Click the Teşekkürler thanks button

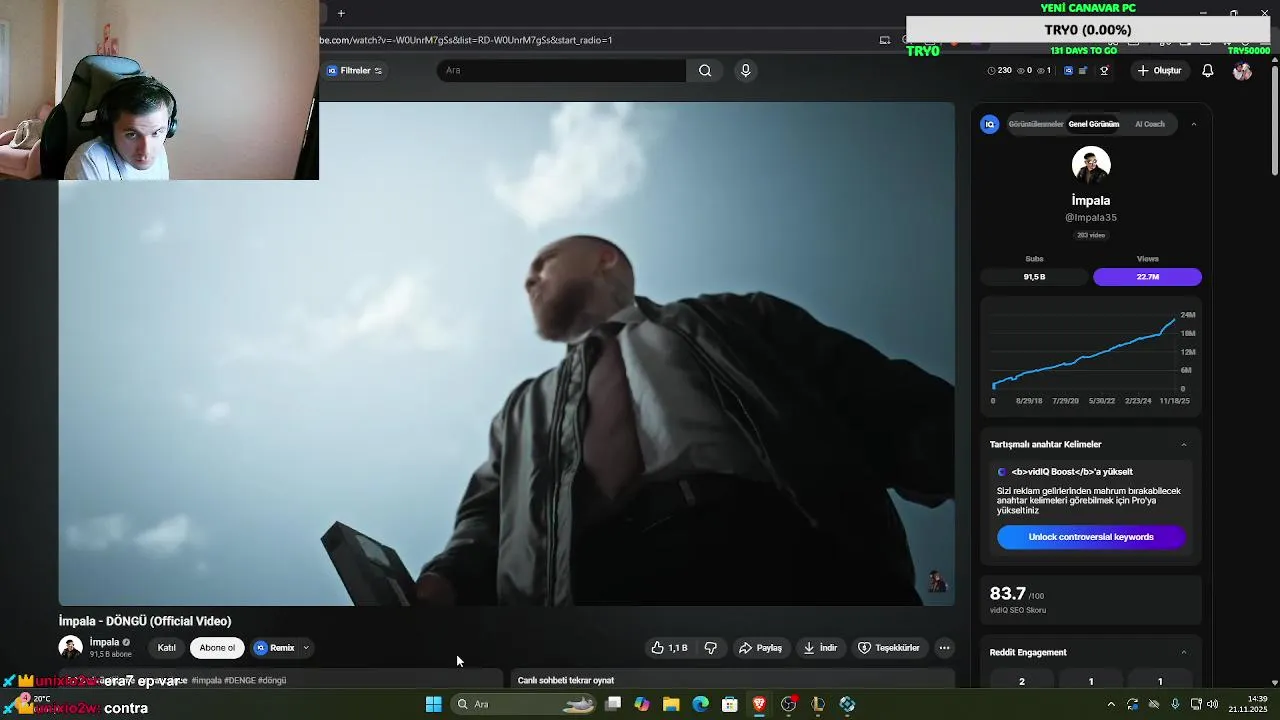889,648
